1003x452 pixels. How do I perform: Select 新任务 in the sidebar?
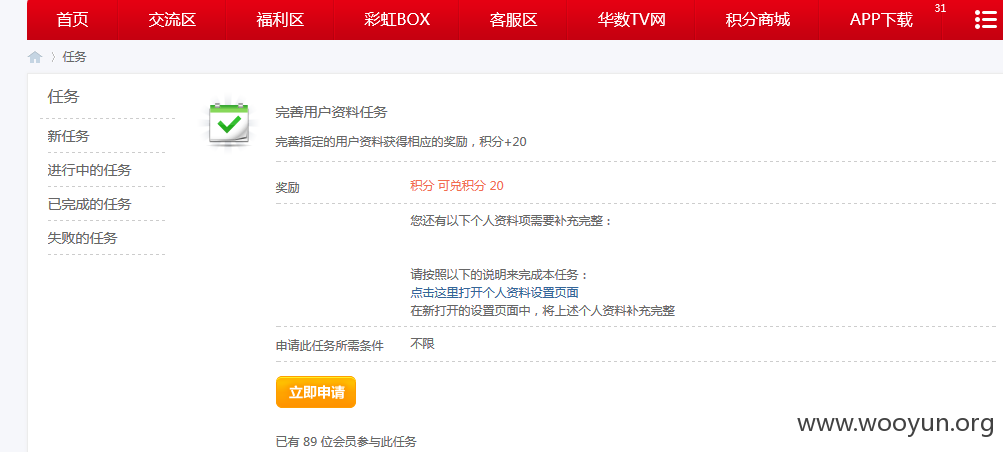tap(68, 136)
